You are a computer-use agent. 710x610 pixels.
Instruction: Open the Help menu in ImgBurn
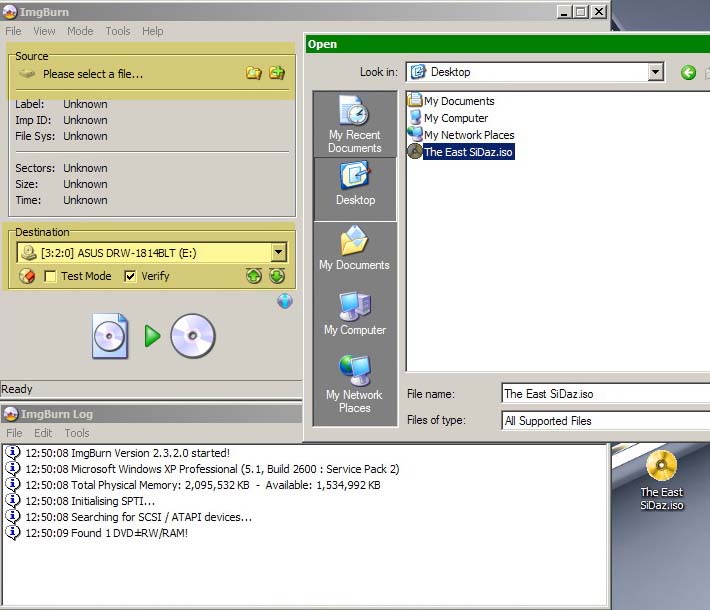pos(153,31)
